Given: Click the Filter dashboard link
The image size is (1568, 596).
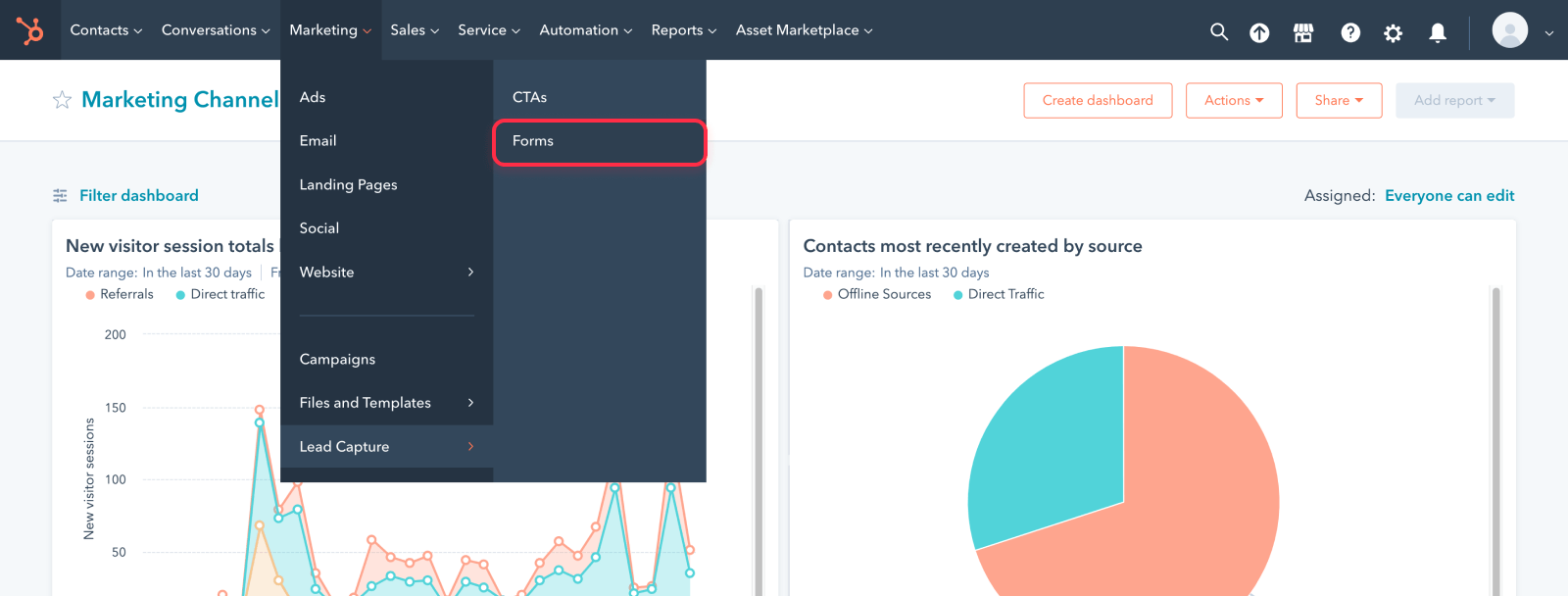Looking at the screenshot, I should coord(138,196).
